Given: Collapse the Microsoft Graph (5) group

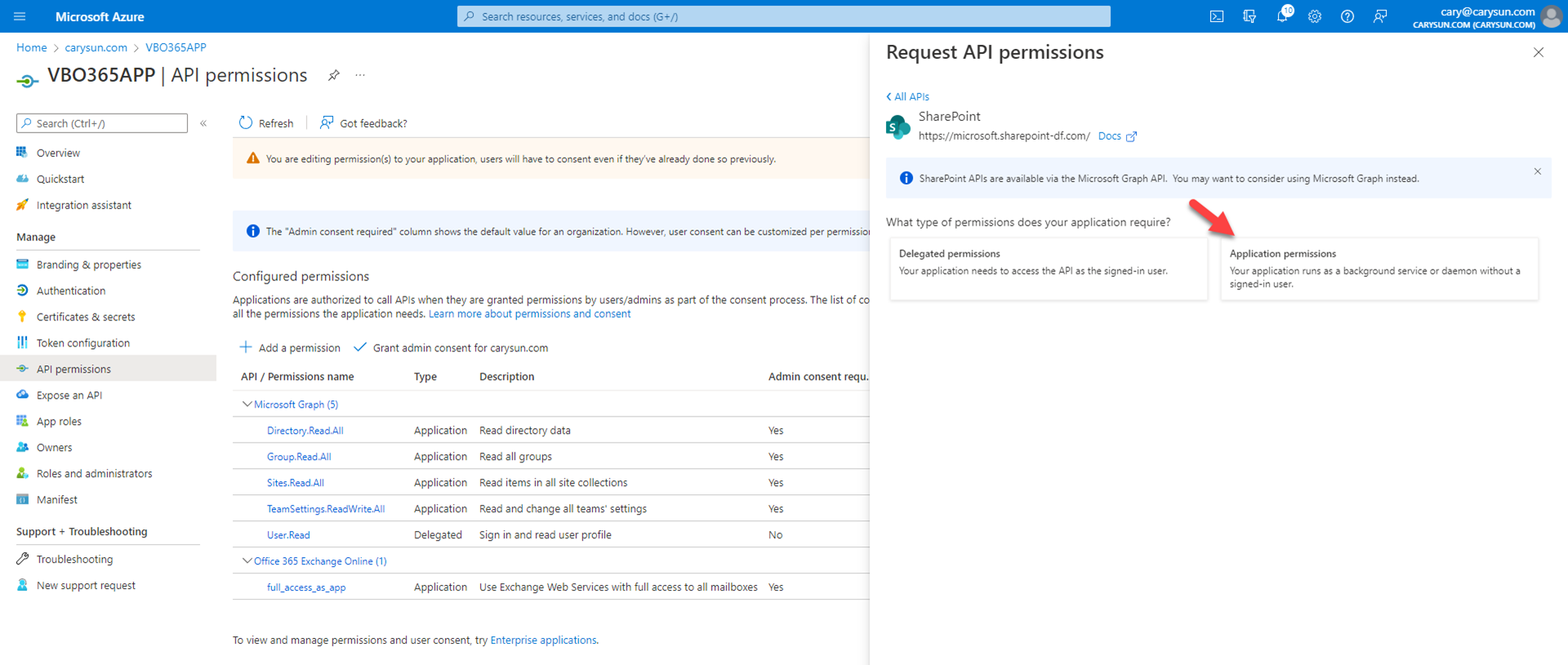Looking at the screenshot, I should tap(247, 404).
